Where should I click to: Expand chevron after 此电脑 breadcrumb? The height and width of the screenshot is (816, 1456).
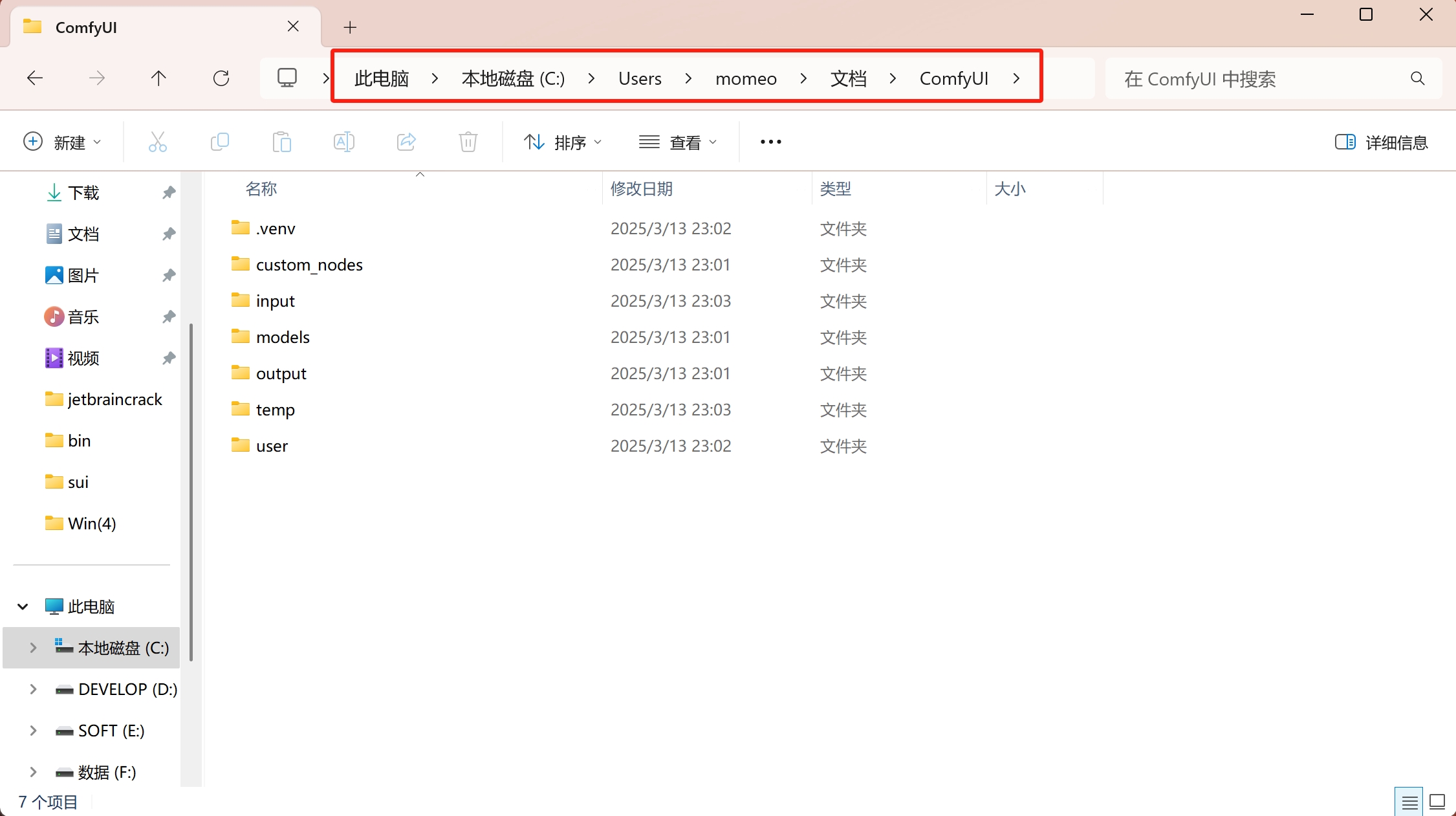(x=435, y=78)
